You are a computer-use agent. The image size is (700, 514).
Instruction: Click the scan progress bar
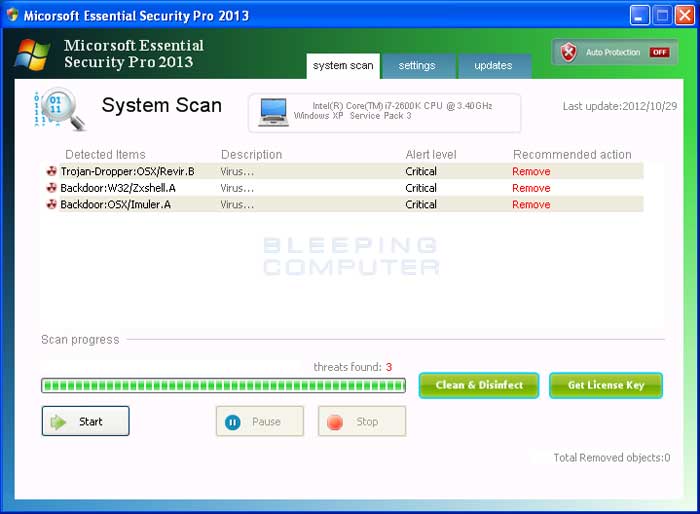(x=223, y=385)
